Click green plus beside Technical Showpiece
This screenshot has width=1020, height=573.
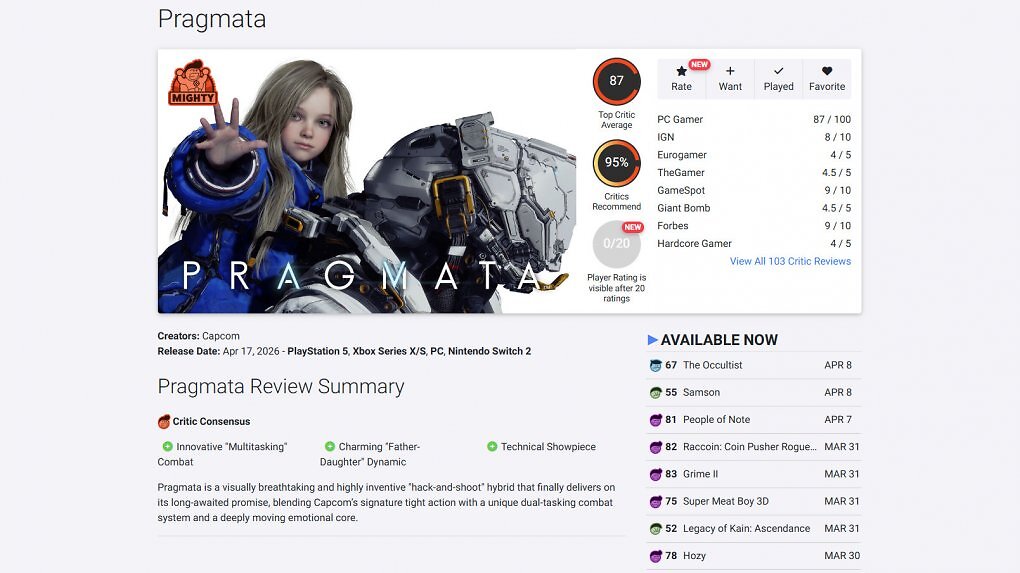pos(492,447)
